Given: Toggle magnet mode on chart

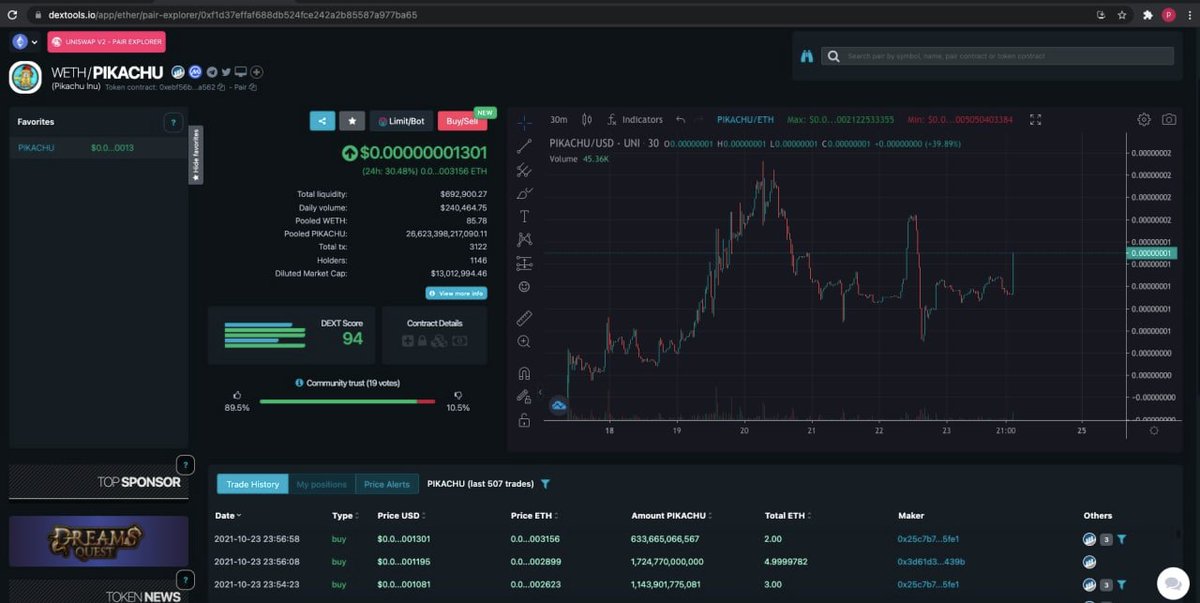Looking at the screenshot, I should [x=524, y=373].
